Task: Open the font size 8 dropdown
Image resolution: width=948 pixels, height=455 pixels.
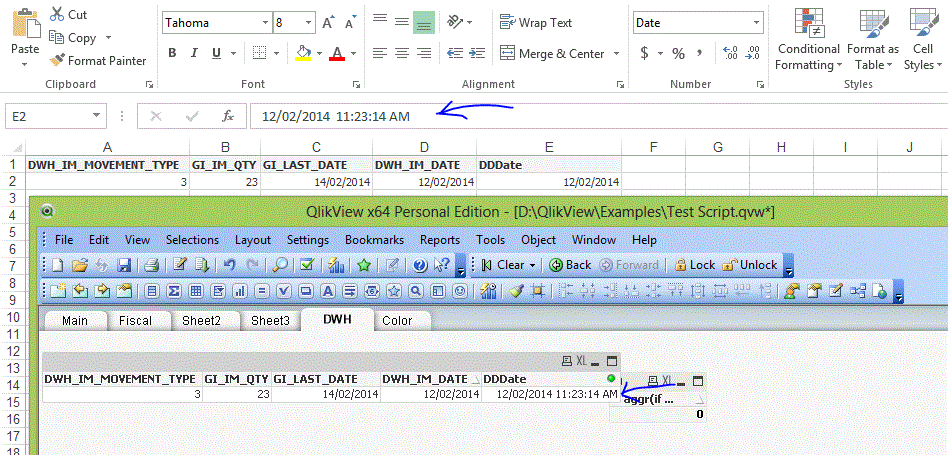Action: (x=309, y=23)
